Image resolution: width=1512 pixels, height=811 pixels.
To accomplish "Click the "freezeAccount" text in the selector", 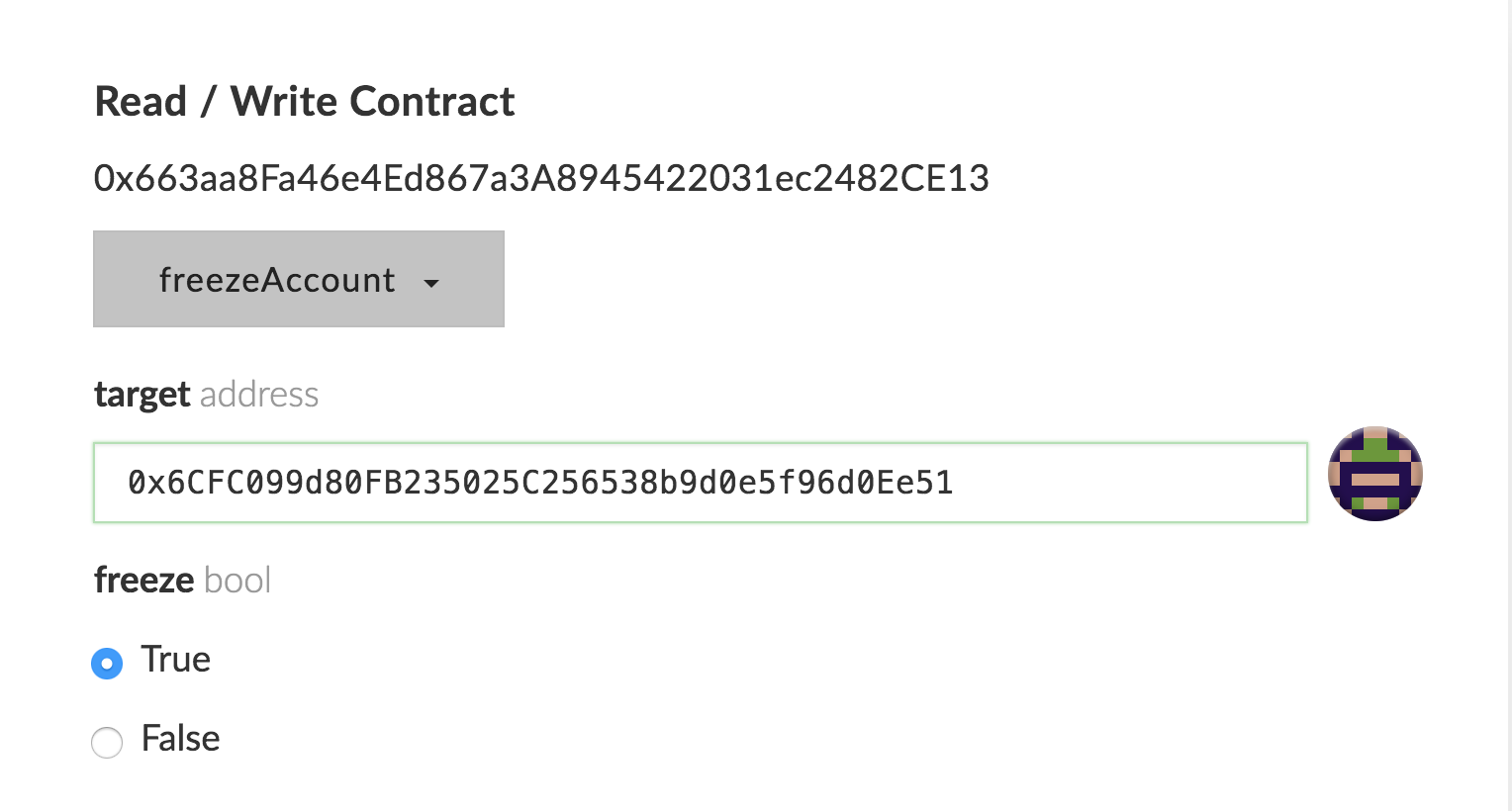I will coord(276,280).
